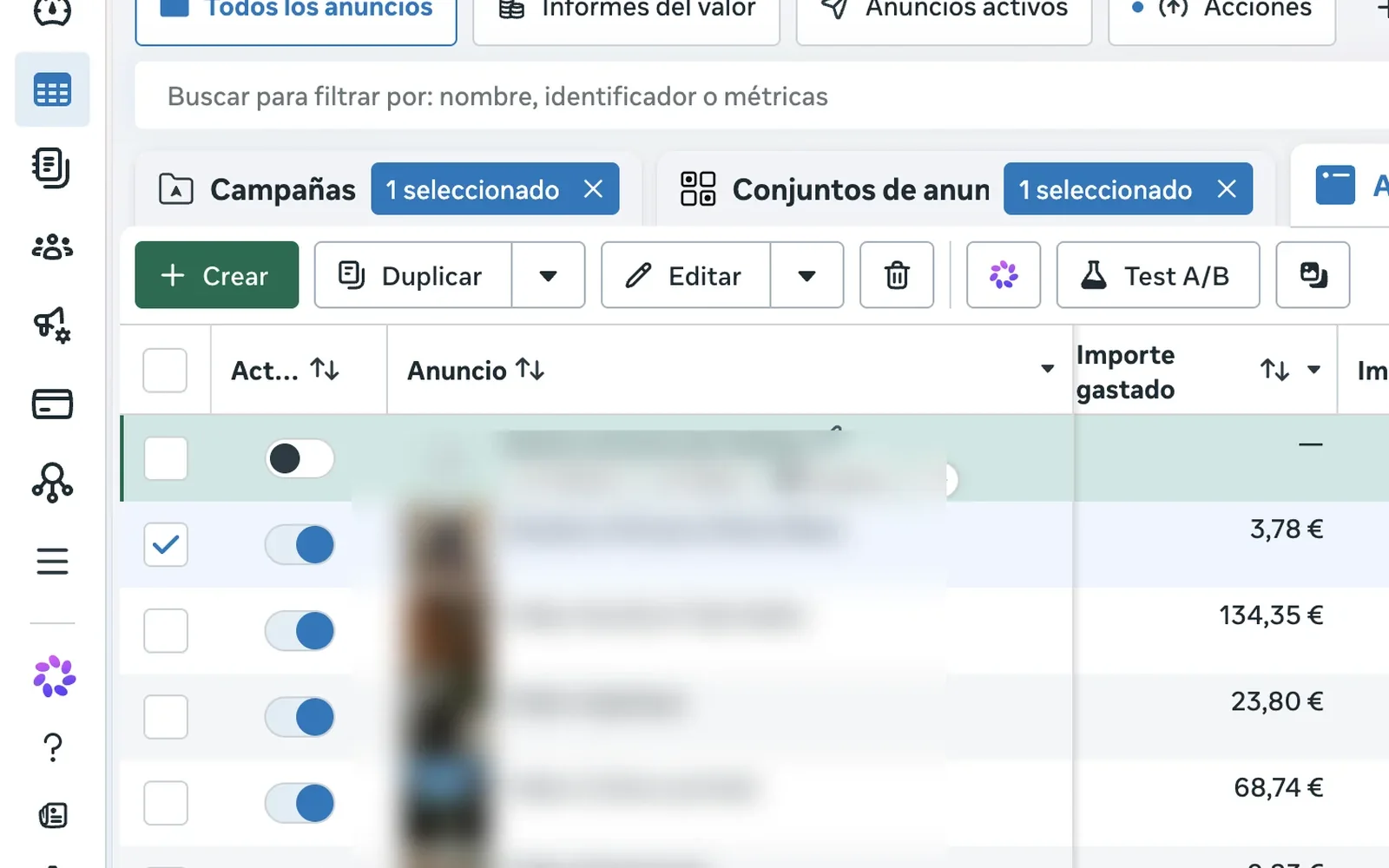Open the Anuncio column dropdown arrow
1389x868 pixels.
(x=1048, y=369)
